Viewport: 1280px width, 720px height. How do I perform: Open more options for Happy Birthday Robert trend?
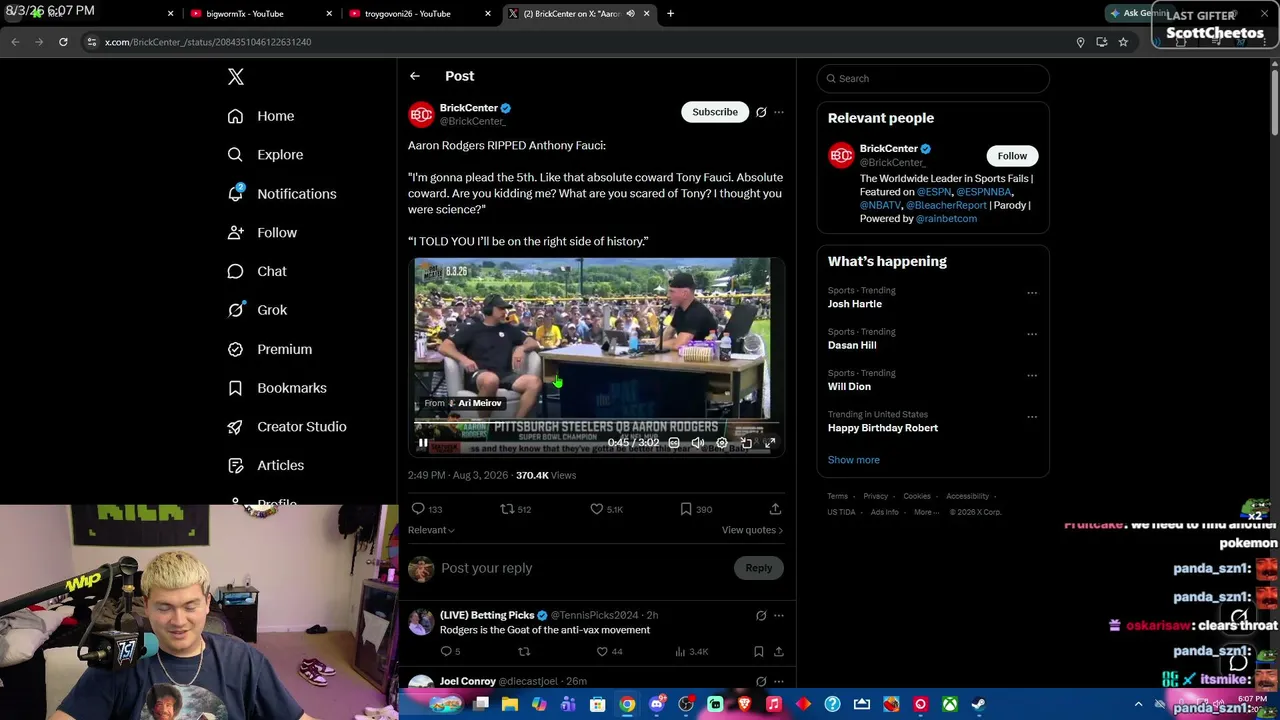tap(1032, 417)
